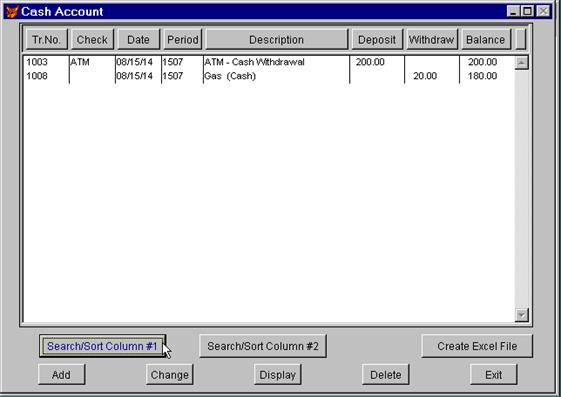This screenshot has height=397, width=561.
Task: Click the list scrollbar up arrow
Action: coord(522,63)
